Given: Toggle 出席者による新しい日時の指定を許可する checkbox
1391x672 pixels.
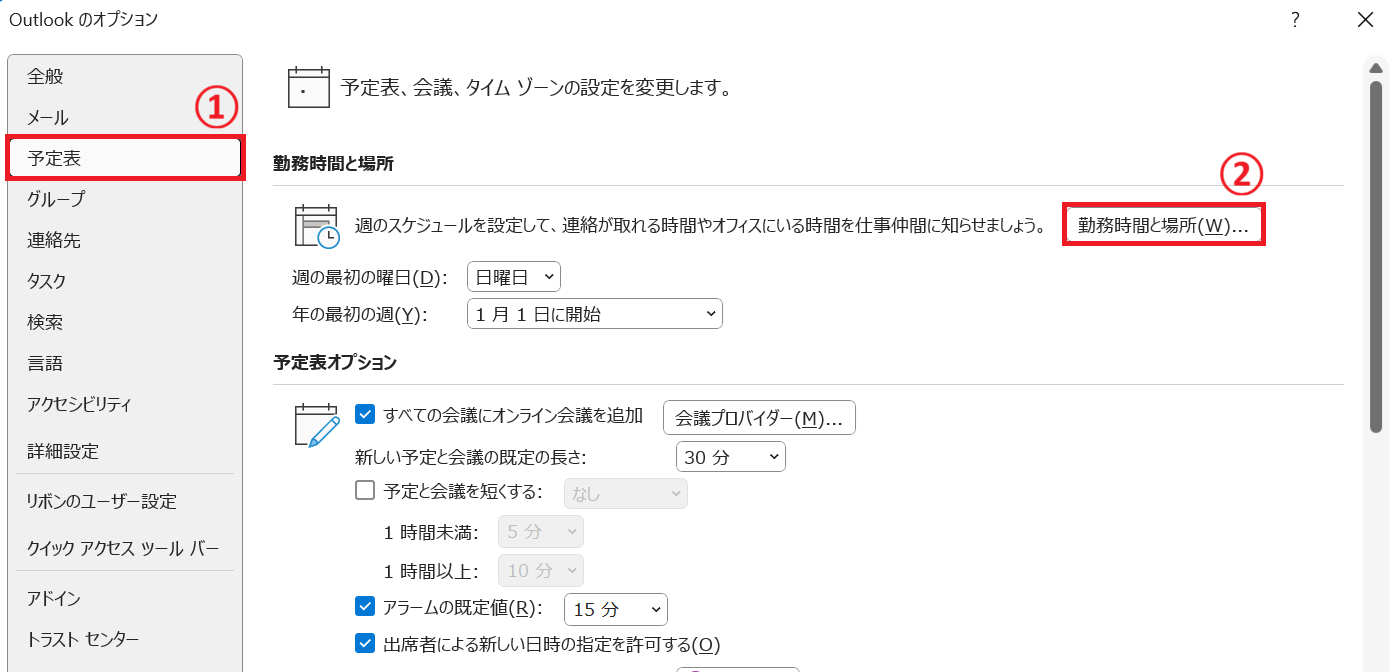Looking at the screenshot, I should pos(365,643).
